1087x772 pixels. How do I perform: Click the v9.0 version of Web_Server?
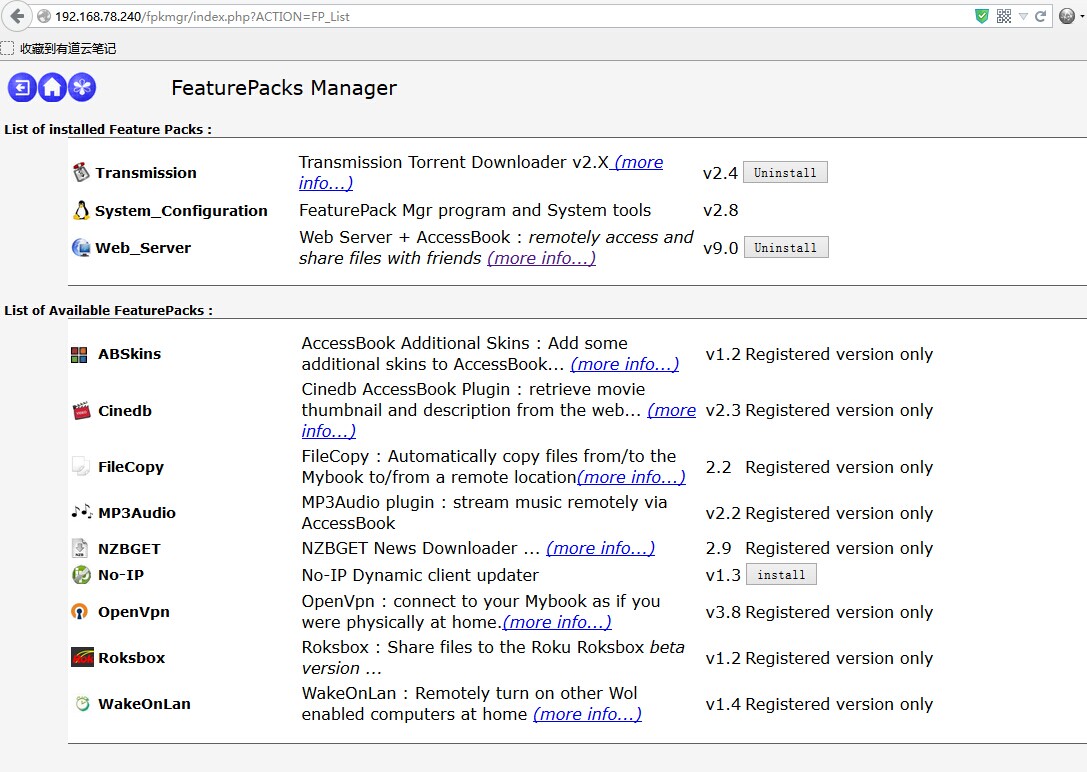720,248
